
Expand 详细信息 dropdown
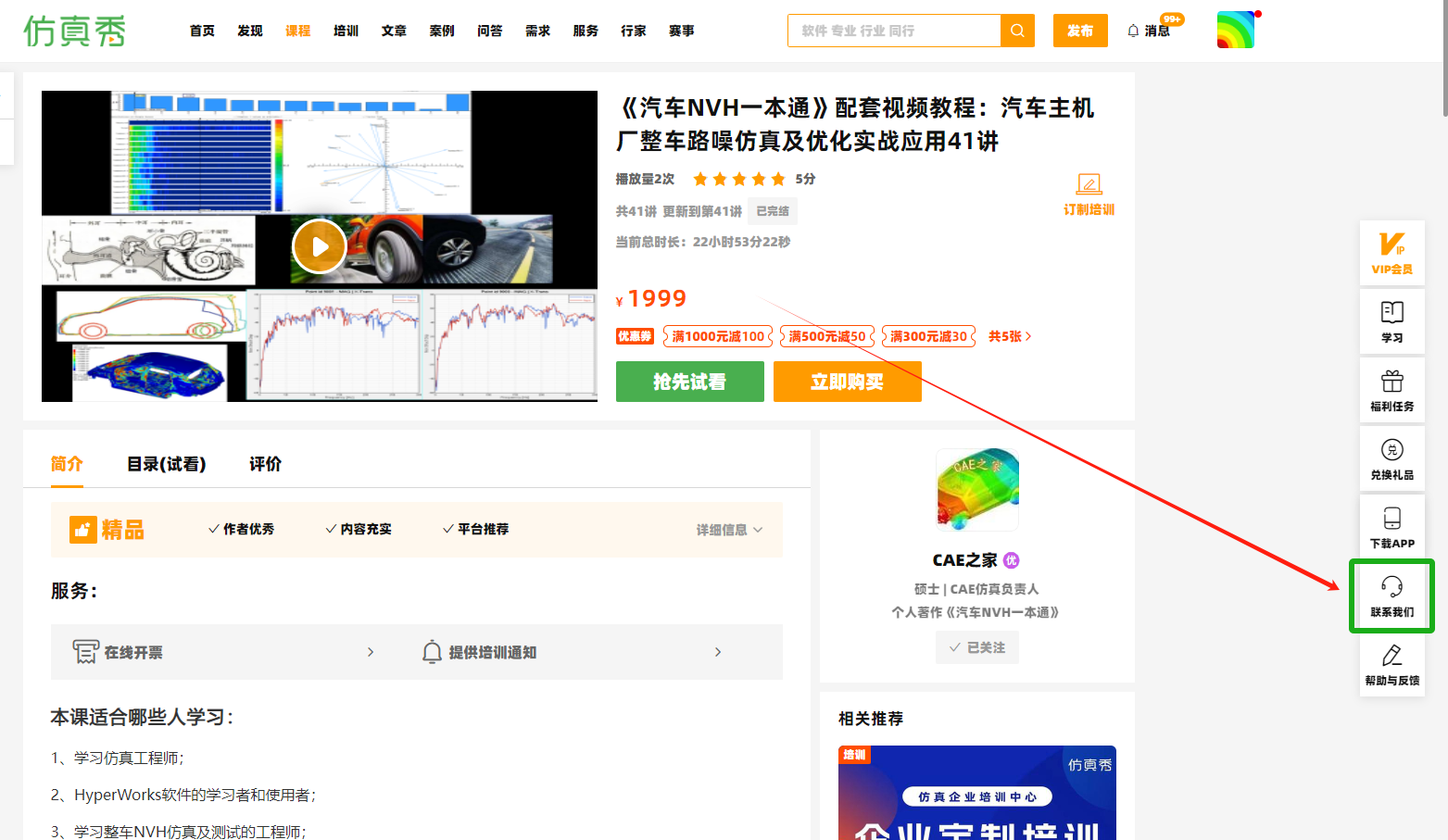(729, 530)
